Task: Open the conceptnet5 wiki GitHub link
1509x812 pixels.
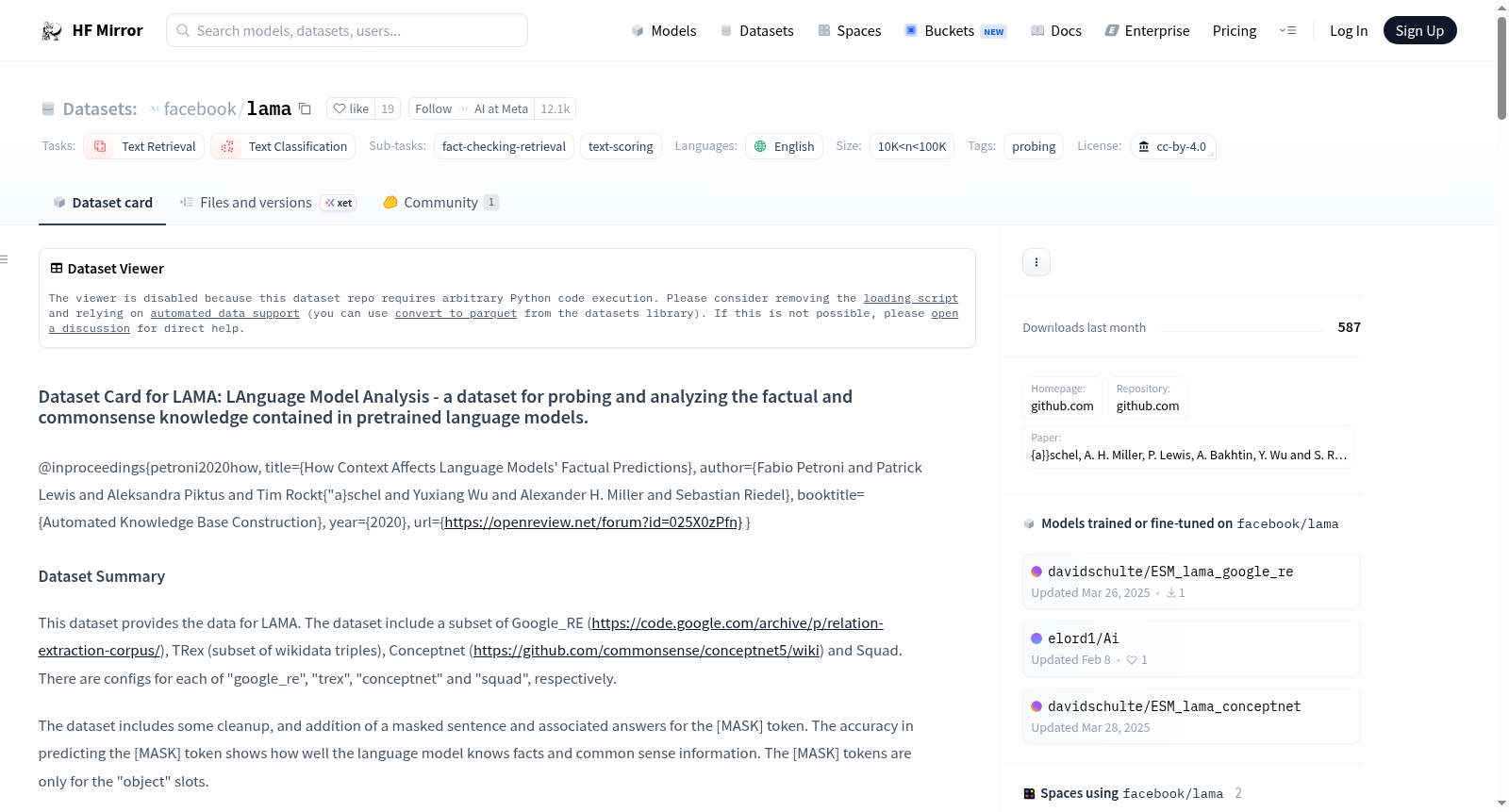Action: 648,650
